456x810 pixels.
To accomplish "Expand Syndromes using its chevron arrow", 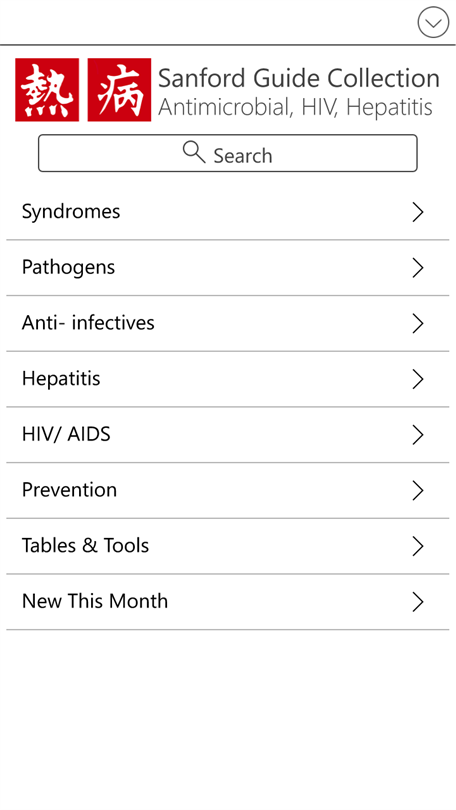I will (x=418, y=212).
